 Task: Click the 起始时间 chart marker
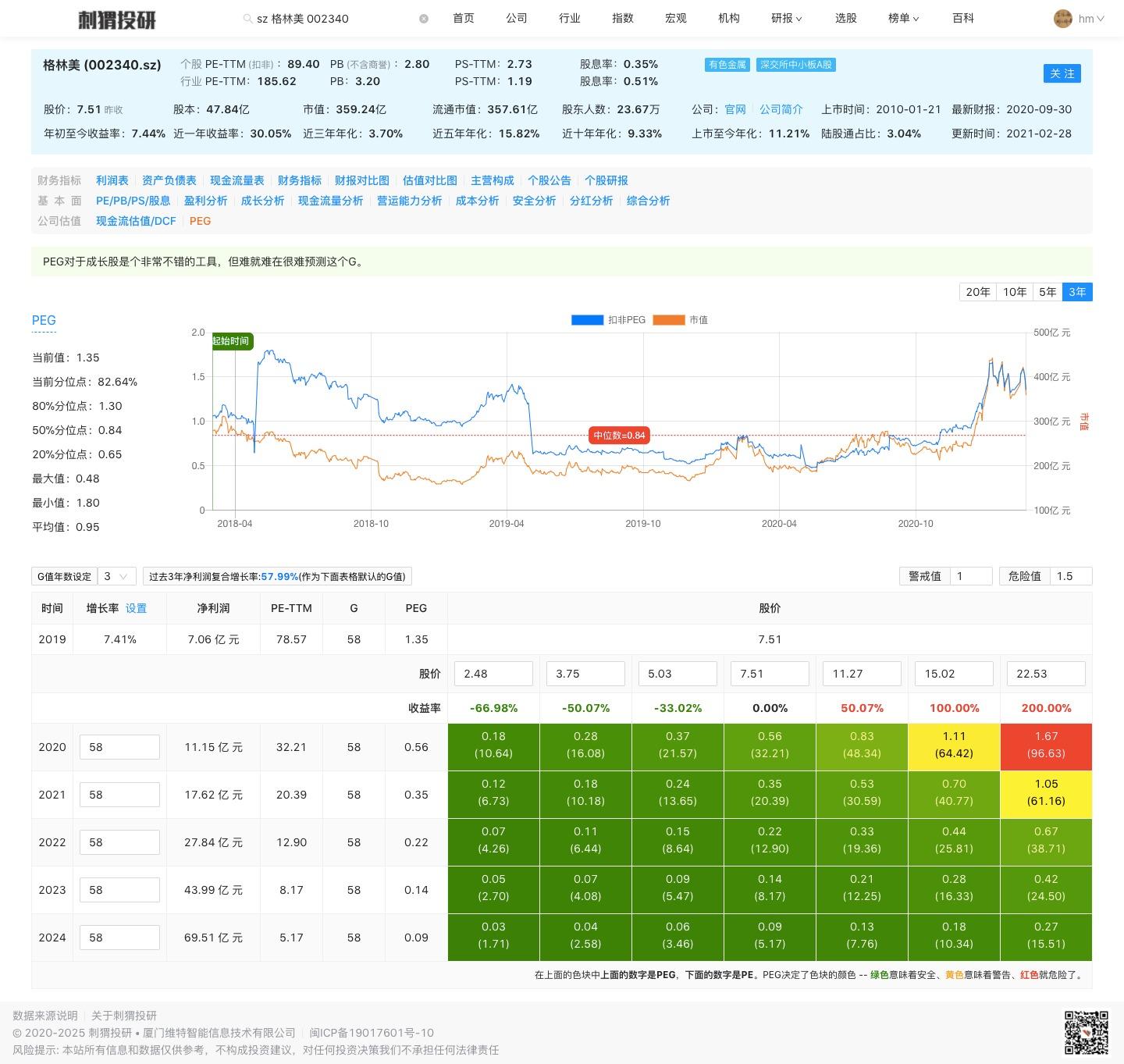point(232,341)
